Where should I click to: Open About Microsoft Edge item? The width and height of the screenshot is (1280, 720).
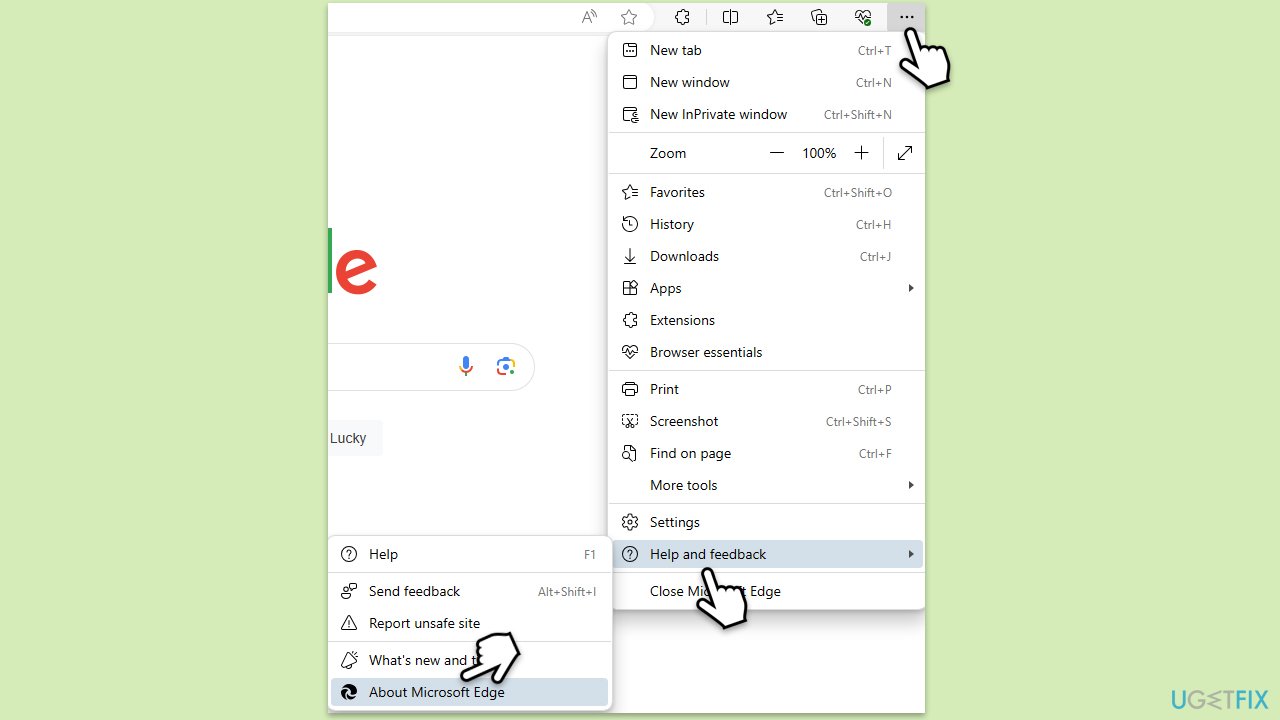pyautogui.click(x=469, y=692)
